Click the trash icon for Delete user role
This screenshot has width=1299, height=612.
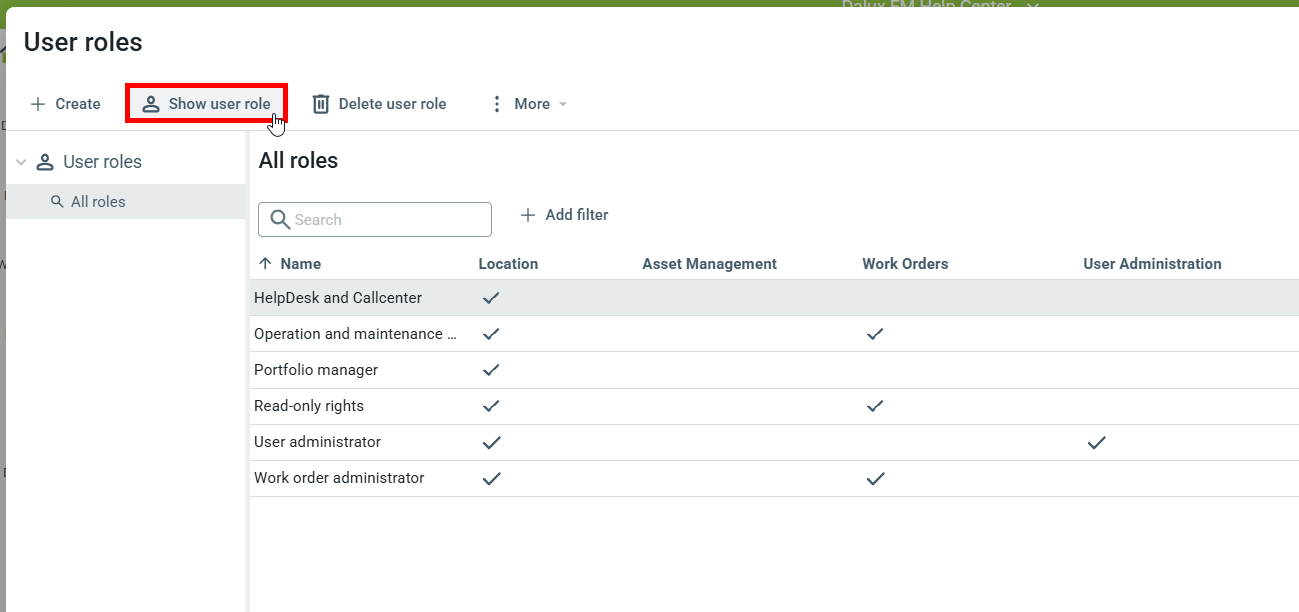[x=321, y=104]
